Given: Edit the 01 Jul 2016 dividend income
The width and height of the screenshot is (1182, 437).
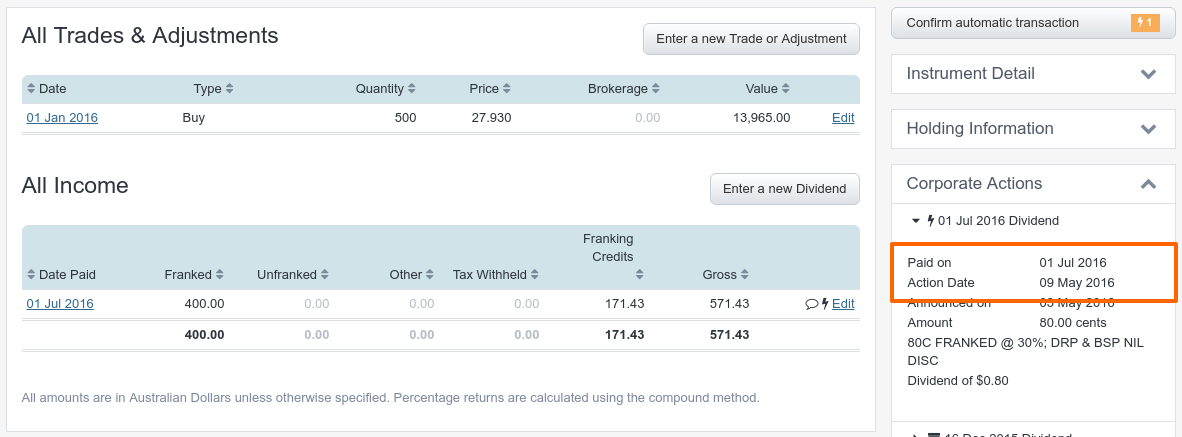Looking at the screenshot, I should pos(843,304).
